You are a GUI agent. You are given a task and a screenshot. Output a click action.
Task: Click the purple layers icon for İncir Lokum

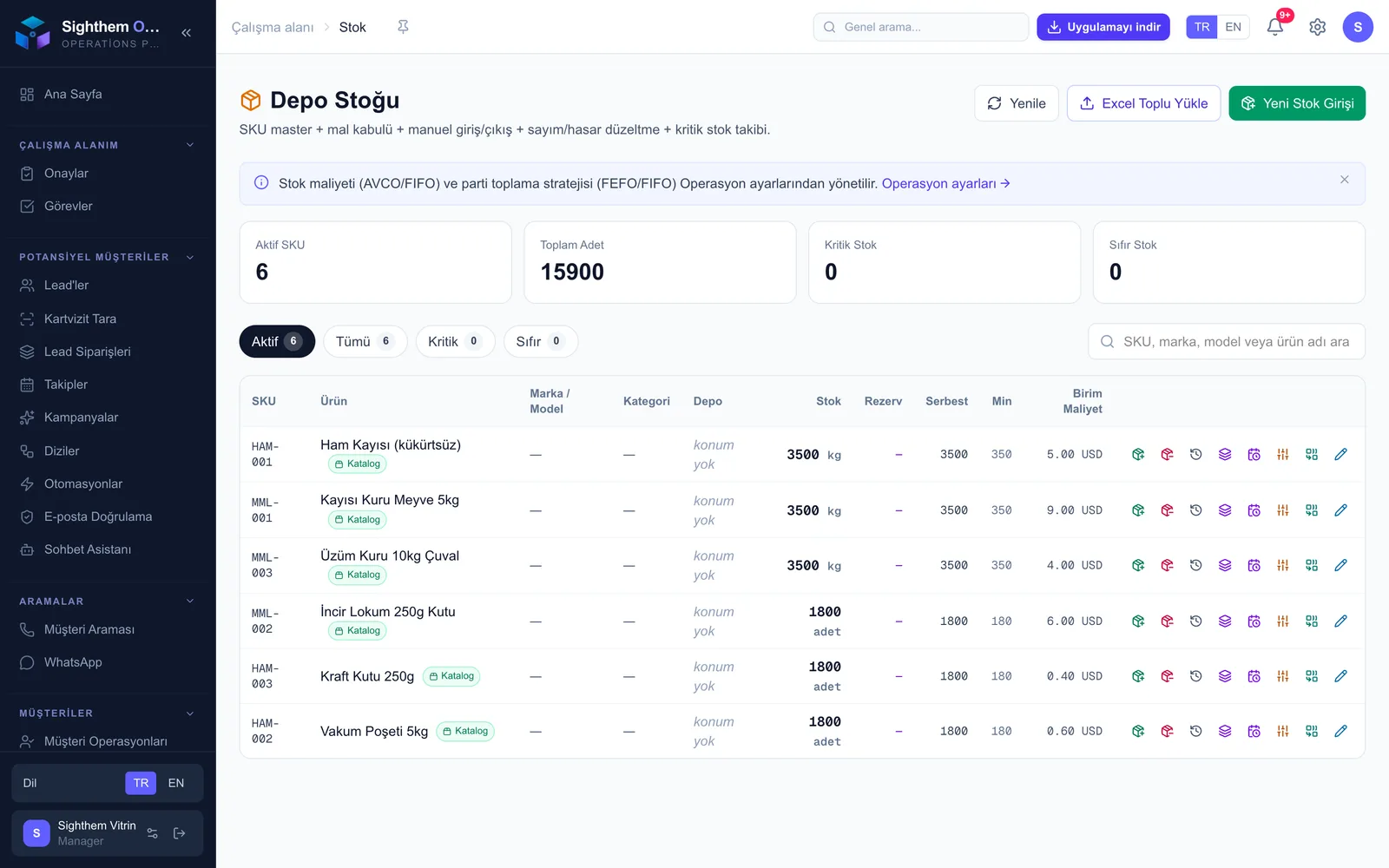tap(1225, 621)
